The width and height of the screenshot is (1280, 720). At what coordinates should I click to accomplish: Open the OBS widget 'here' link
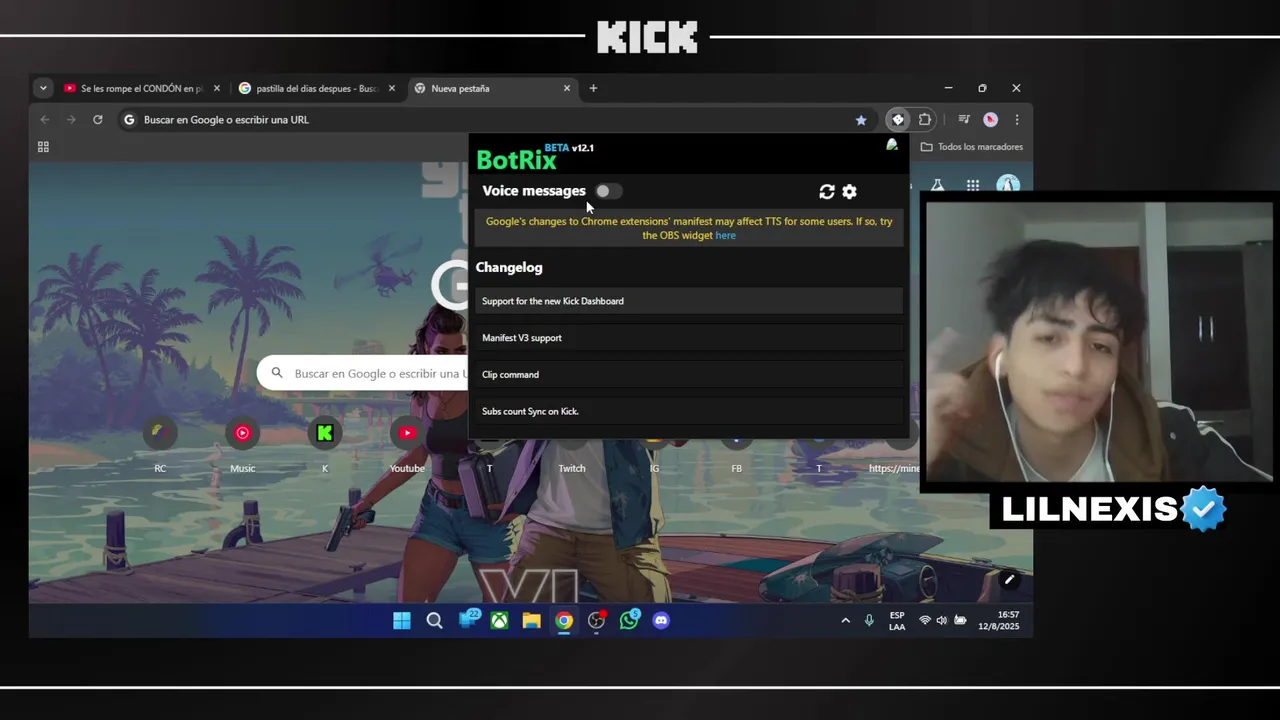pos(725,236)
